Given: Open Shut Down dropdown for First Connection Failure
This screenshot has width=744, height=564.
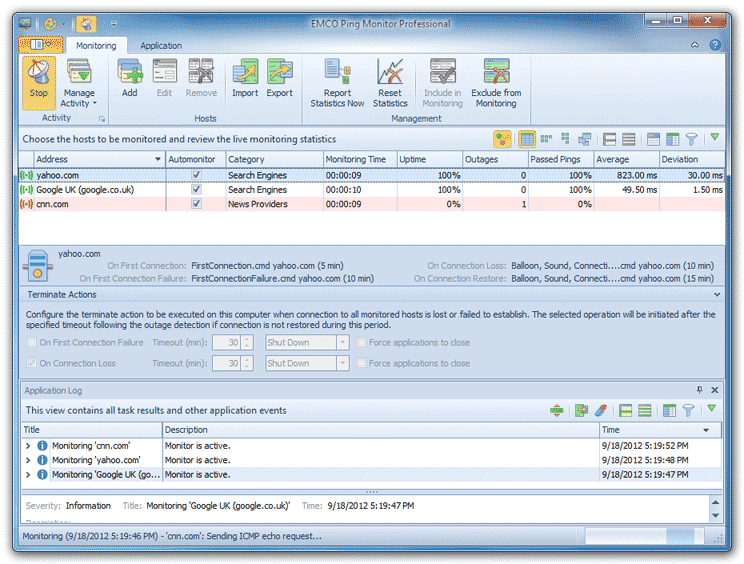Looking at the screenshot, I should pyautogui.click(x=343, y=342).
